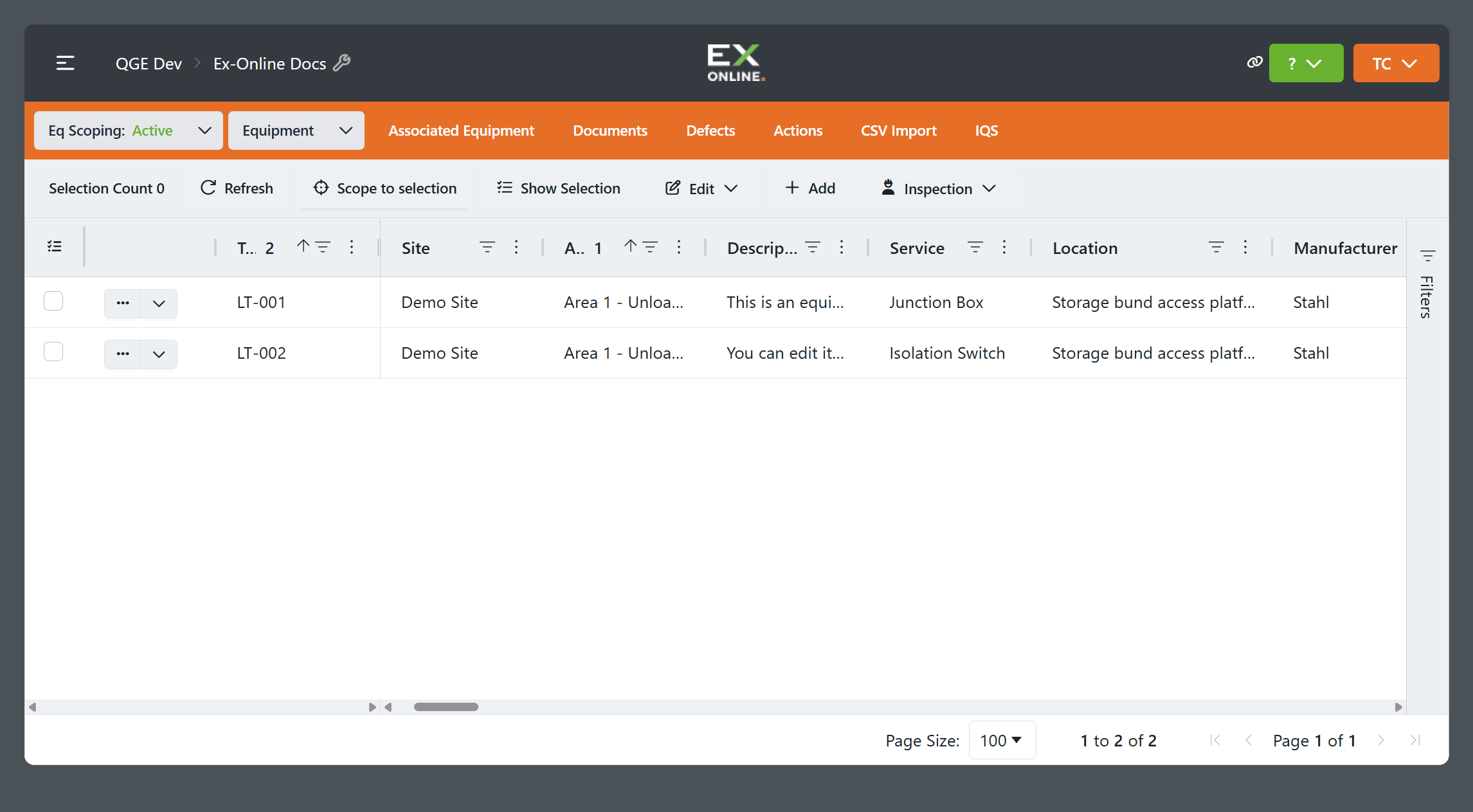Open the Equipment view dropdown
1473x812 pixels.
click(x=296, y=131)
